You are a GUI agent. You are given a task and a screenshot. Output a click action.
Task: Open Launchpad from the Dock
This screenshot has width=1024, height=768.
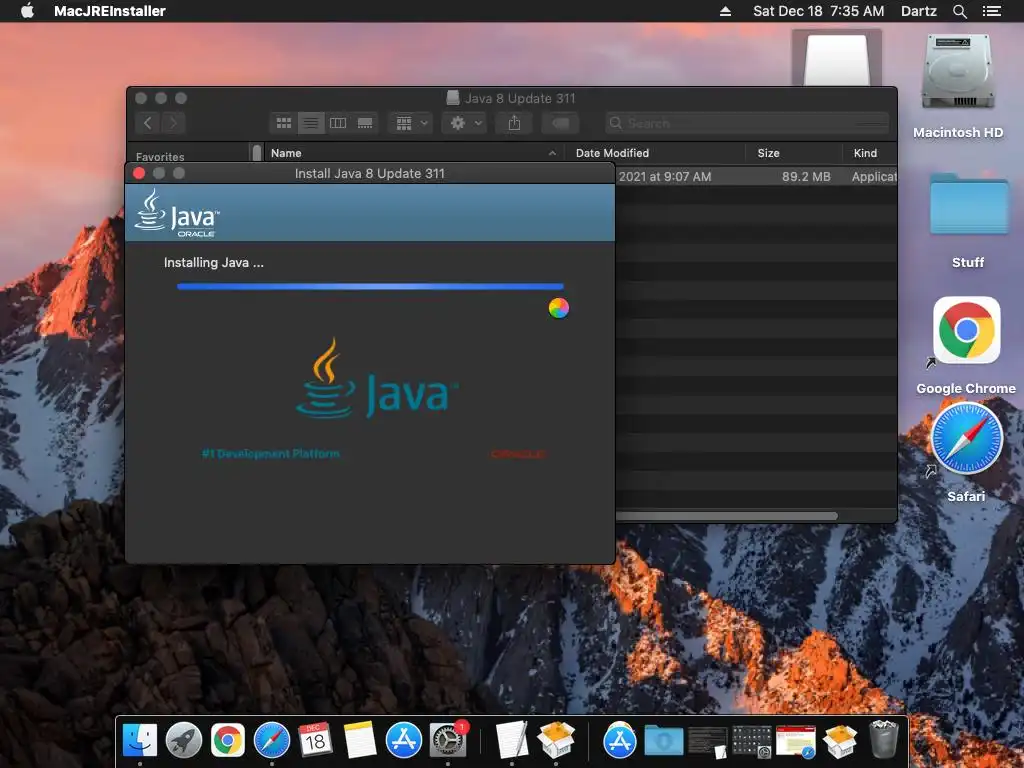184,740
